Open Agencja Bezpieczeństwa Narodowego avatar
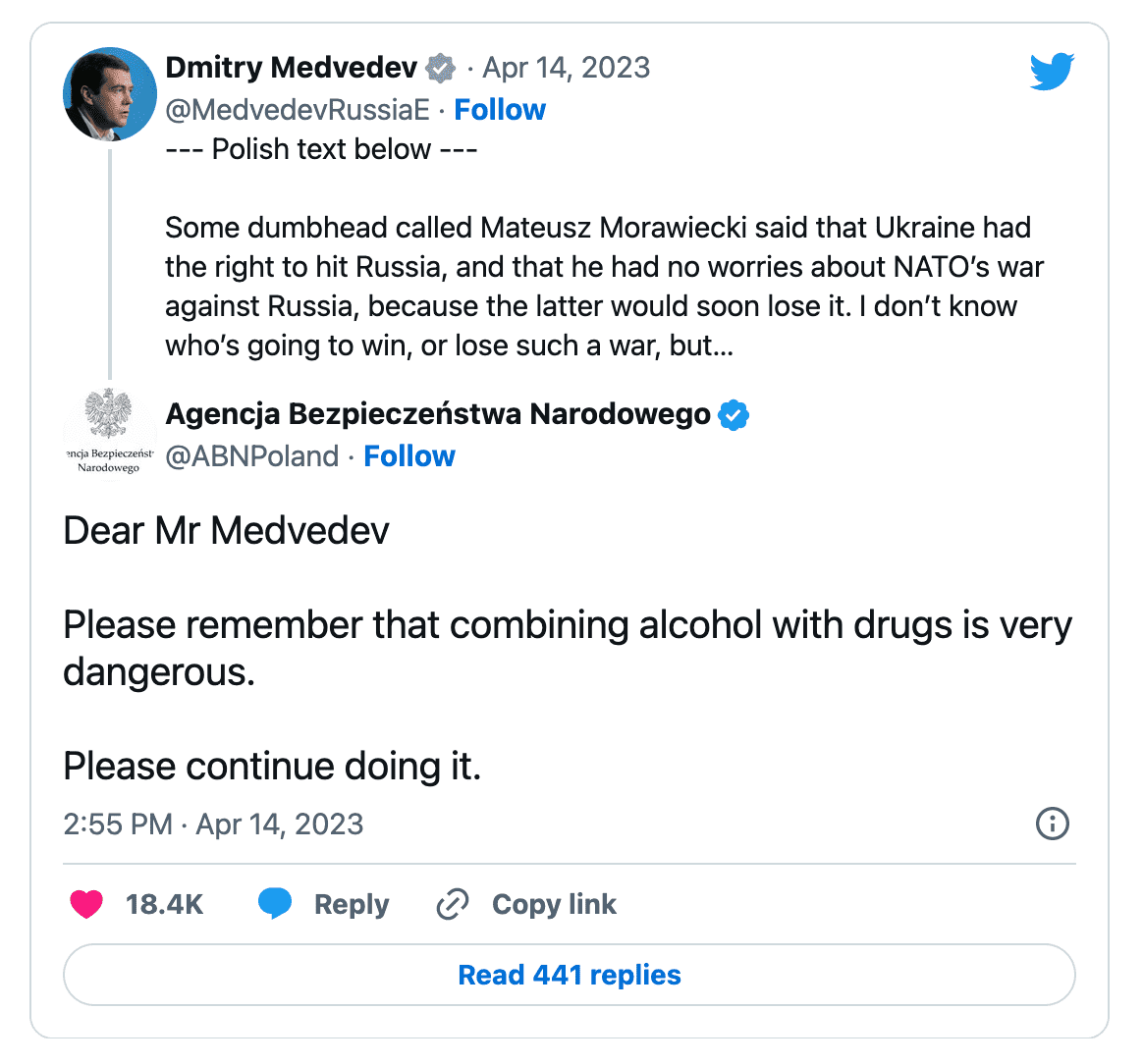Screen dimensions: 1143x1064 pyautogui.click(x=109, y=432)
